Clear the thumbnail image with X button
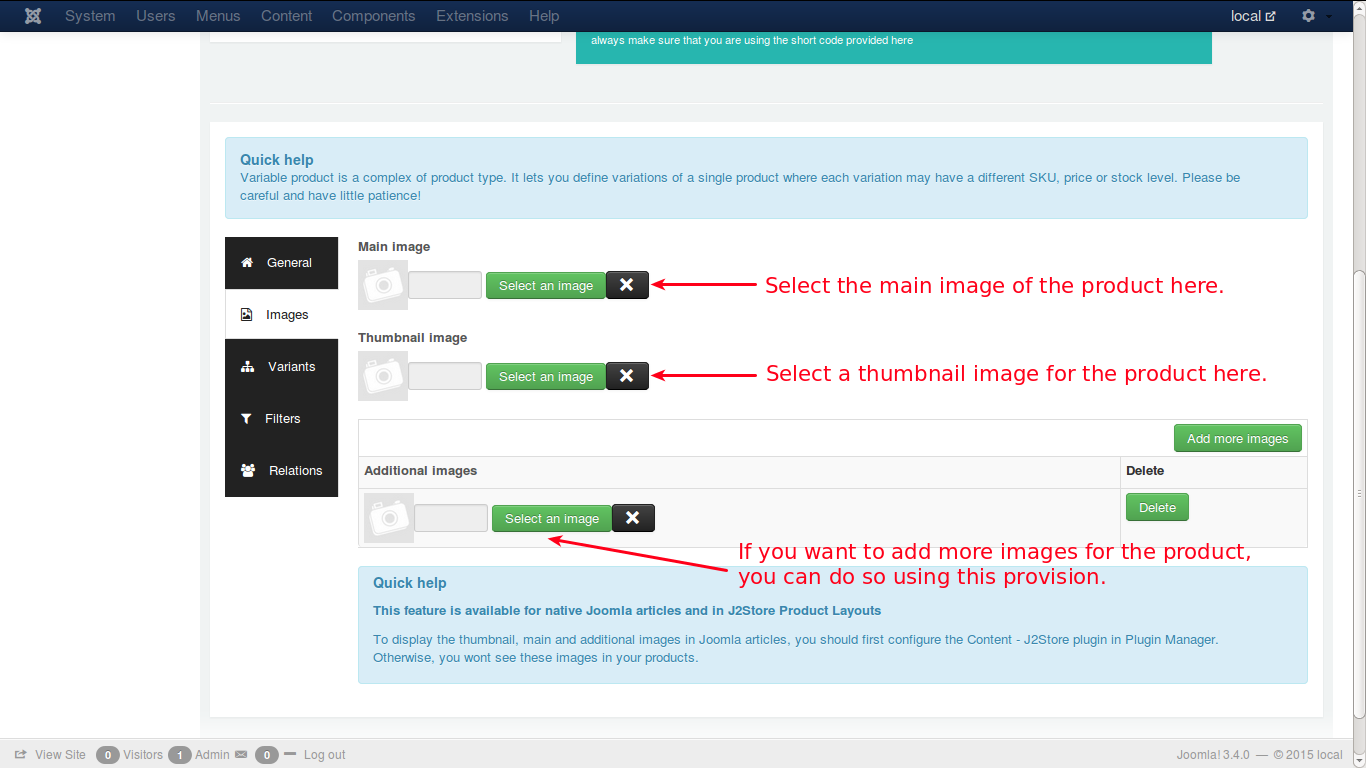The height and width of the screenshot is (768, 1366). coord(627,376)
